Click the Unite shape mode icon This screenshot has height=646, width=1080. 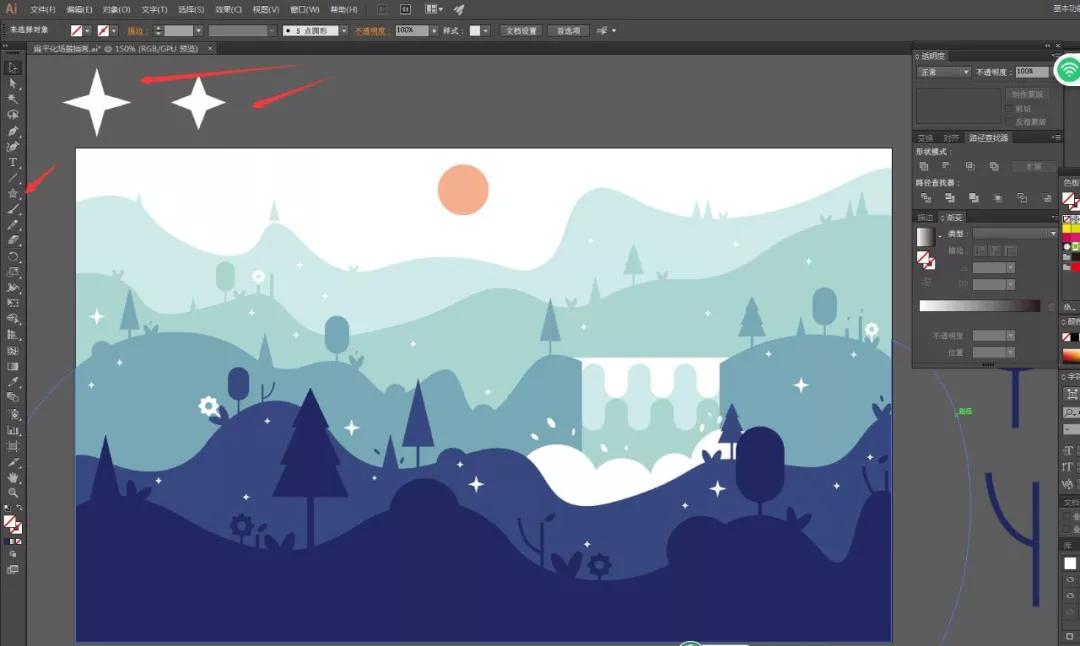click(923, 166)
